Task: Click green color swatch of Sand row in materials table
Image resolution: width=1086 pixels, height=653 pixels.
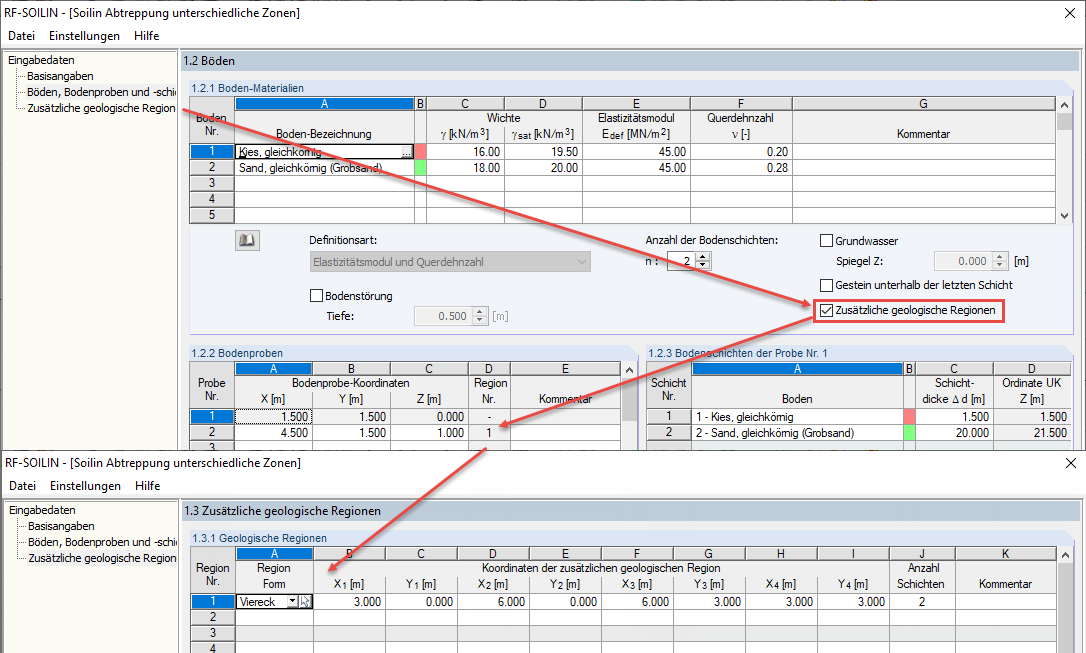Action: (x=420, y=168)
